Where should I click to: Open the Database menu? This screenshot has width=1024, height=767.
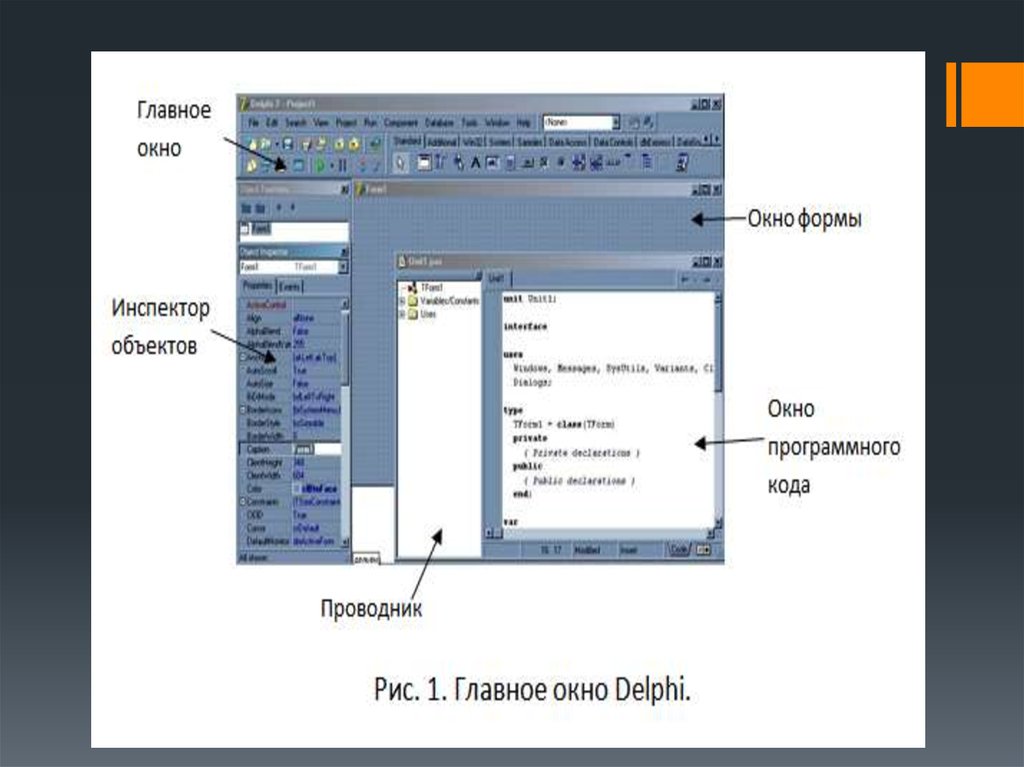pos(440,122)
